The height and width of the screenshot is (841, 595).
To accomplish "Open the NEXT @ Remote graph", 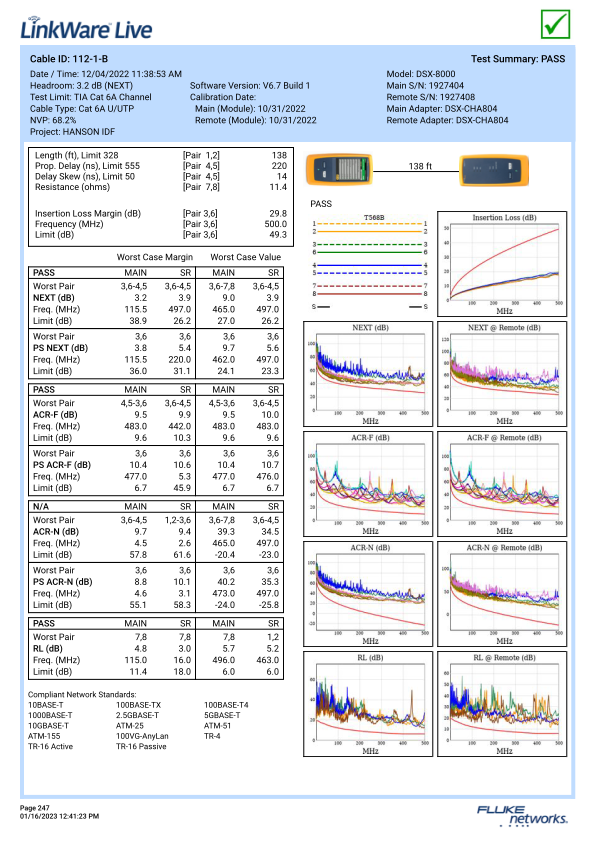I will (502, 374).
